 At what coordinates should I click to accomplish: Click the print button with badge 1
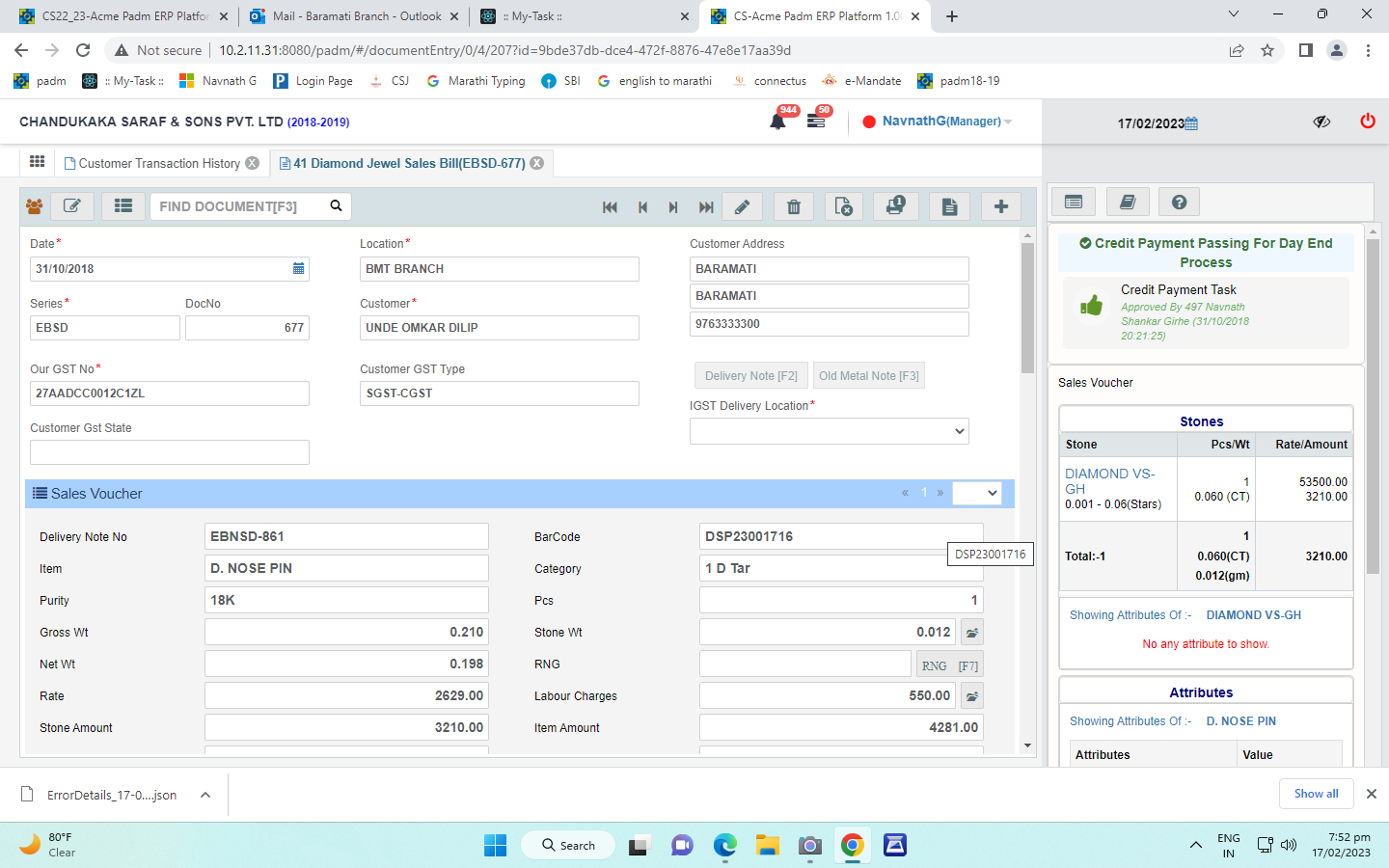coord(895,206)
